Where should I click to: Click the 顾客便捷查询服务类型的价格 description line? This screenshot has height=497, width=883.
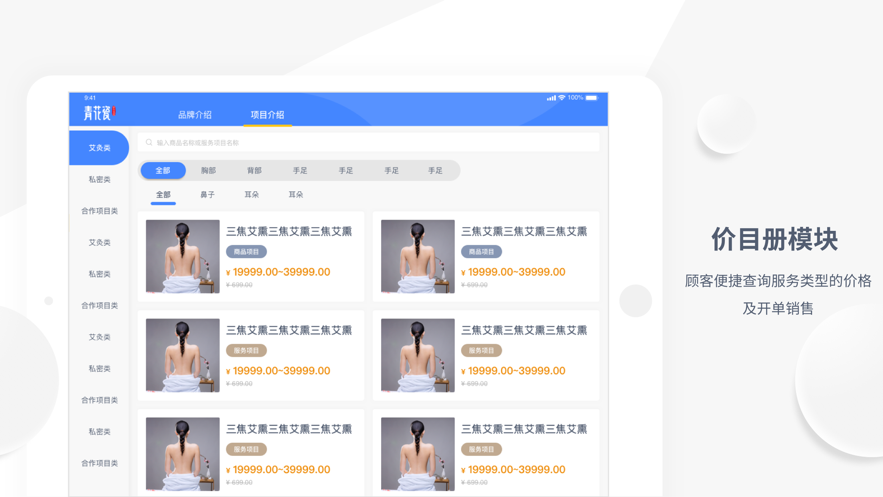(x=778, y=281)
